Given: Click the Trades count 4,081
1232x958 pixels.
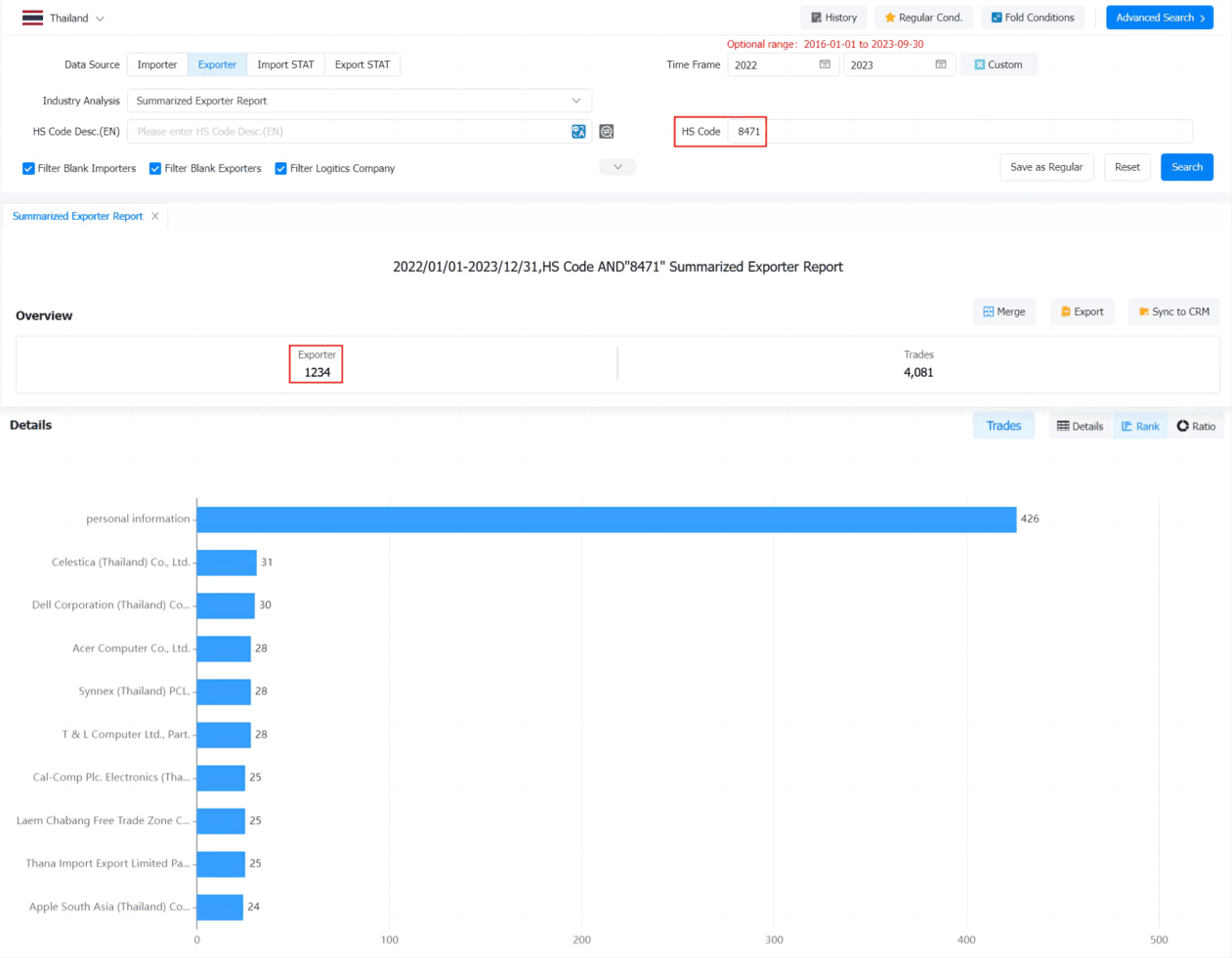Looking at the screenshot, I should tap(918, 372).
